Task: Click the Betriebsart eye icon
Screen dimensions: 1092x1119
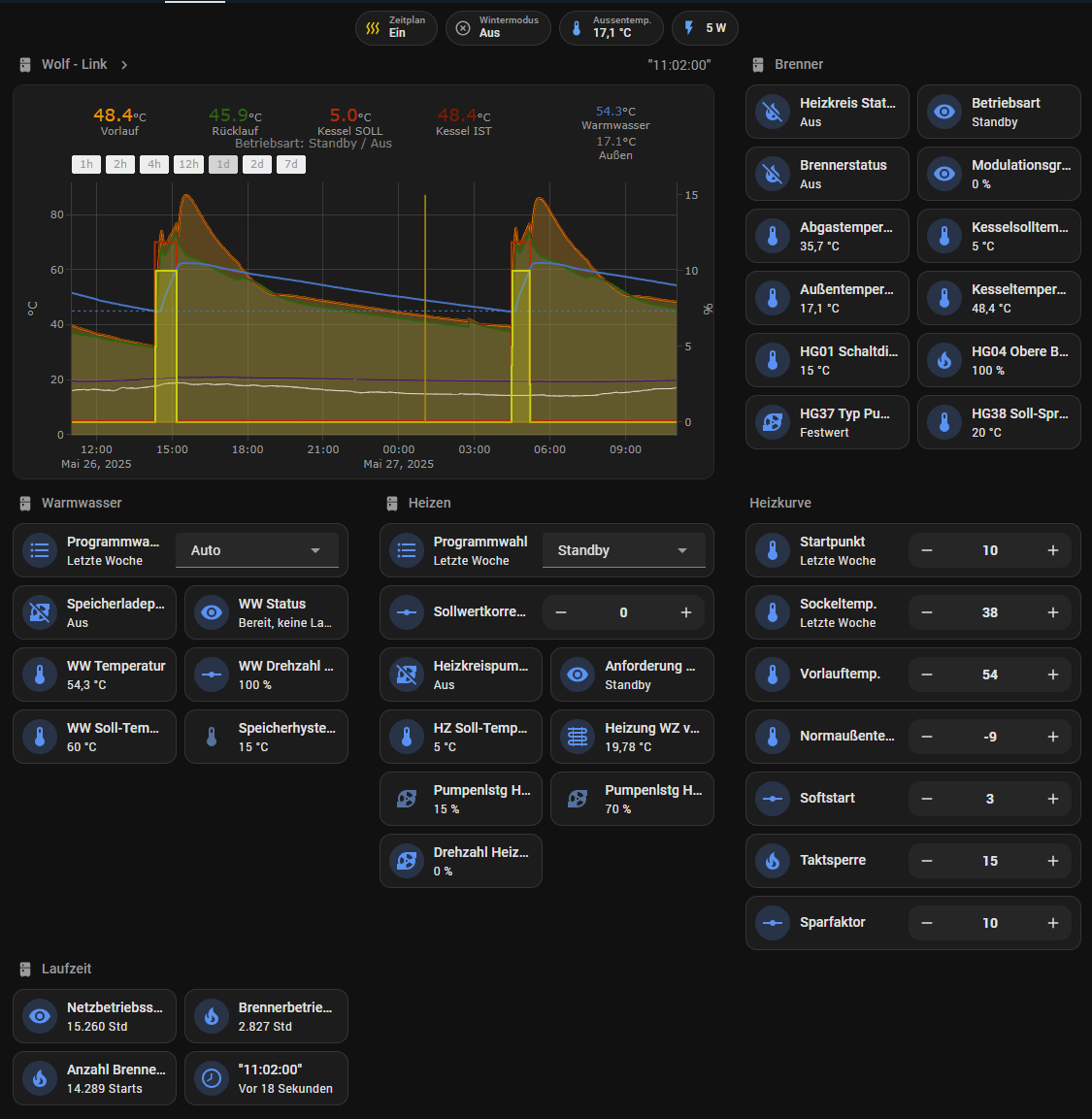Action: click(x=944, y=112)
